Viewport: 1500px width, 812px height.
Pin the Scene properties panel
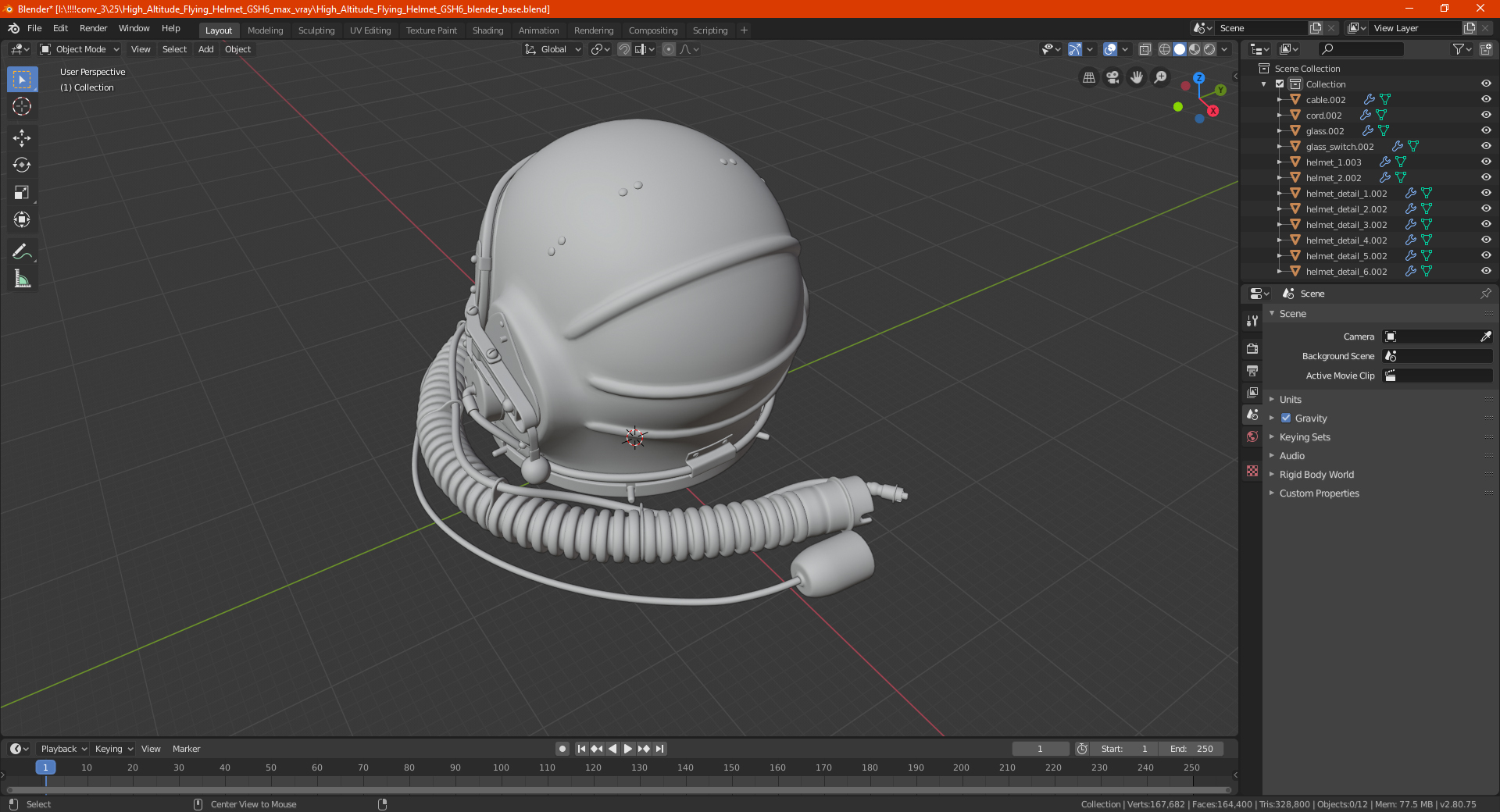click(1485, 294)
